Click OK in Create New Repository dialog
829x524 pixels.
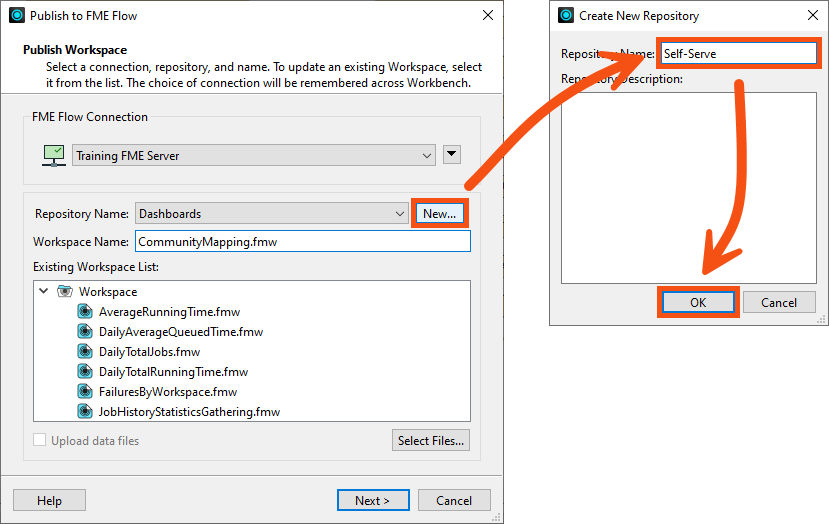coord(698,302)
